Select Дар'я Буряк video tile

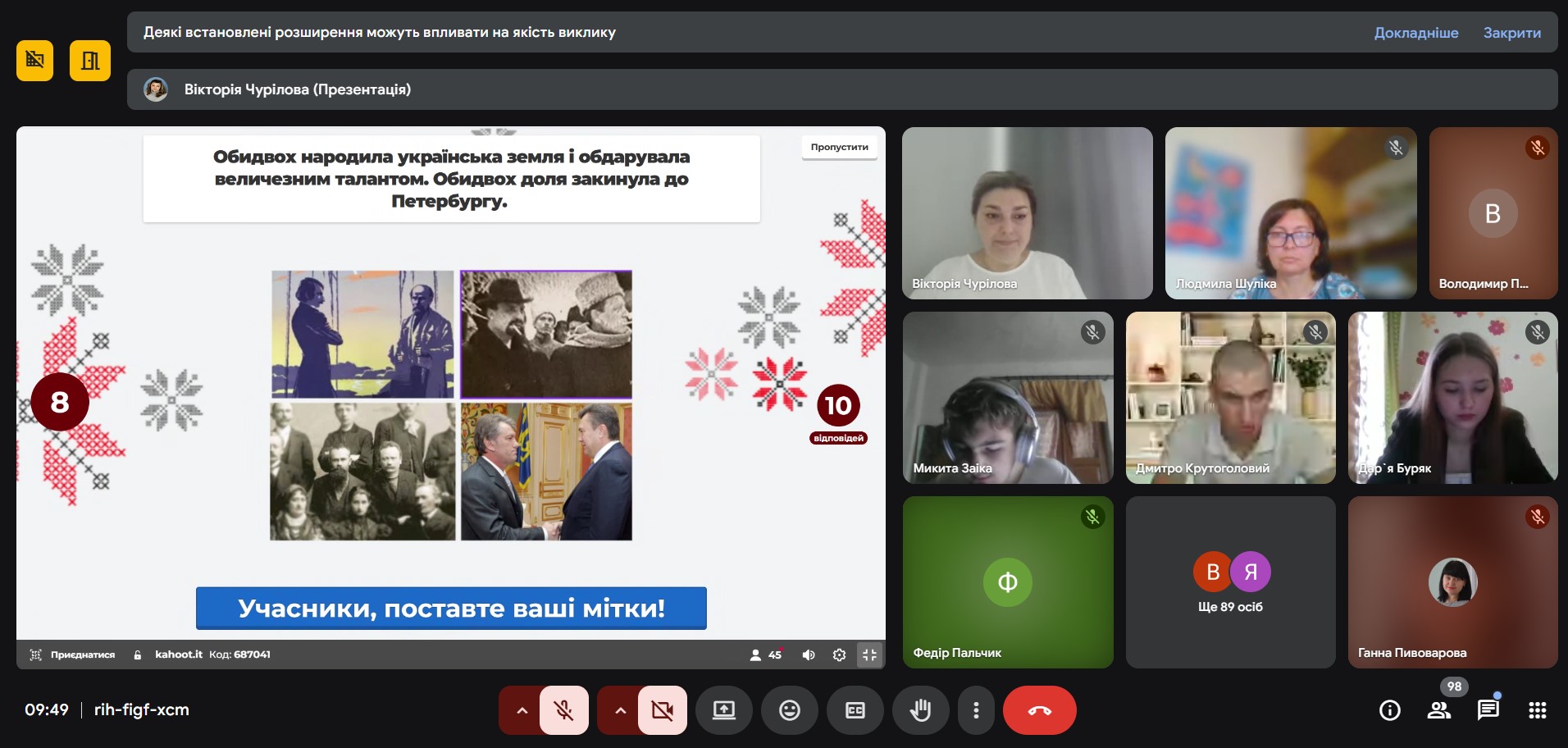(1452, 398)
